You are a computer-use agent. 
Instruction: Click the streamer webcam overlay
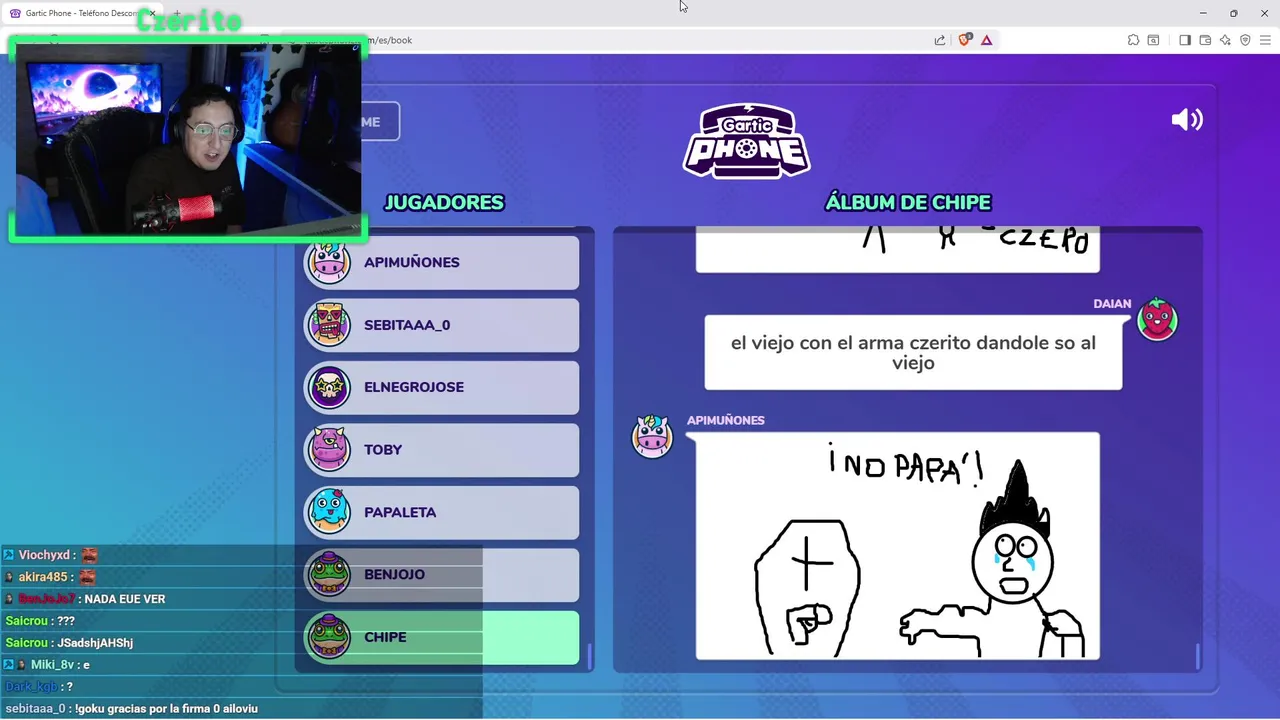(x=188, y=140)
